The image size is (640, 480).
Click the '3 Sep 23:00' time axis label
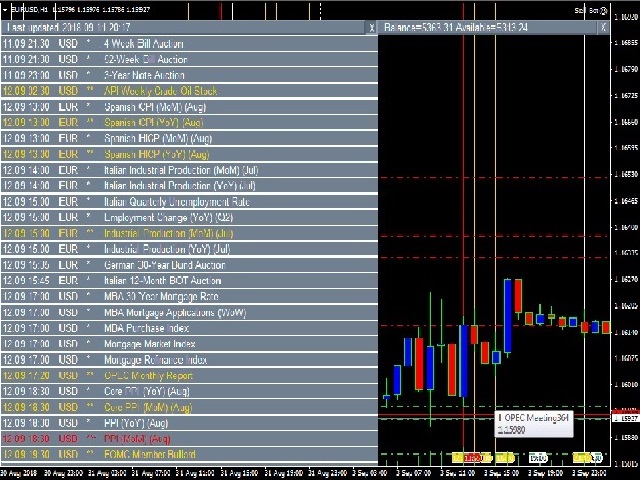pyautogui.click(x=589, y=474)
